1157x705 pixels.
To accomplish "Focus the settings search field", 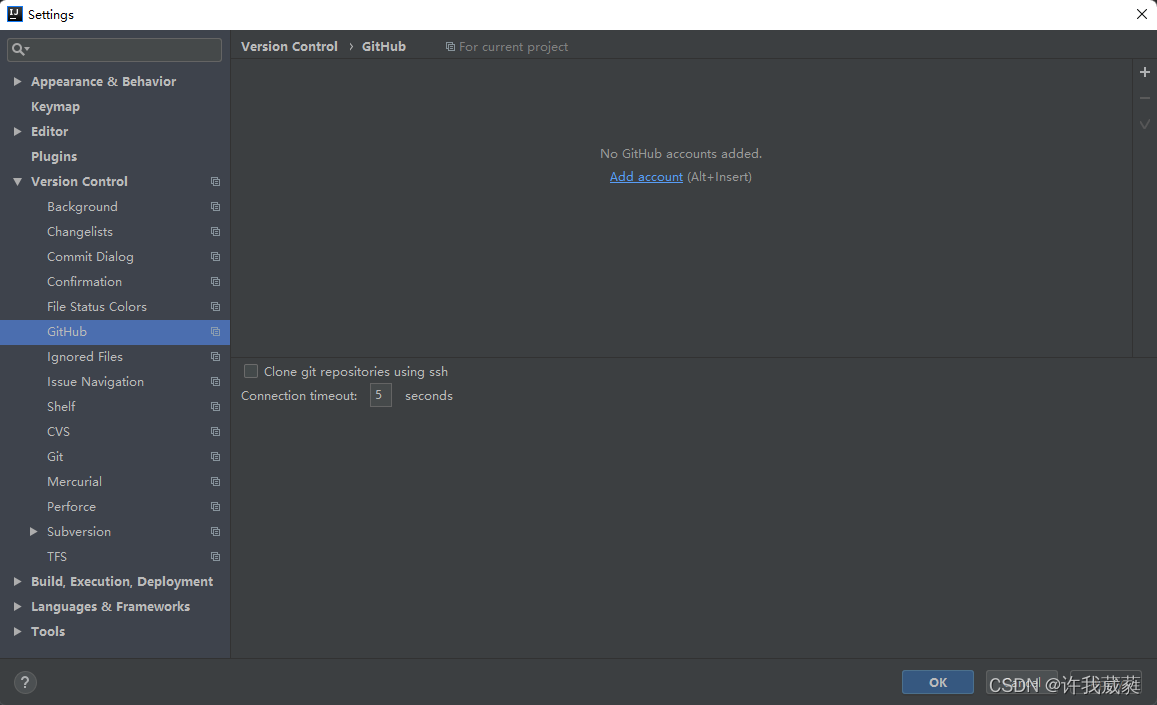I will [114, 49].
